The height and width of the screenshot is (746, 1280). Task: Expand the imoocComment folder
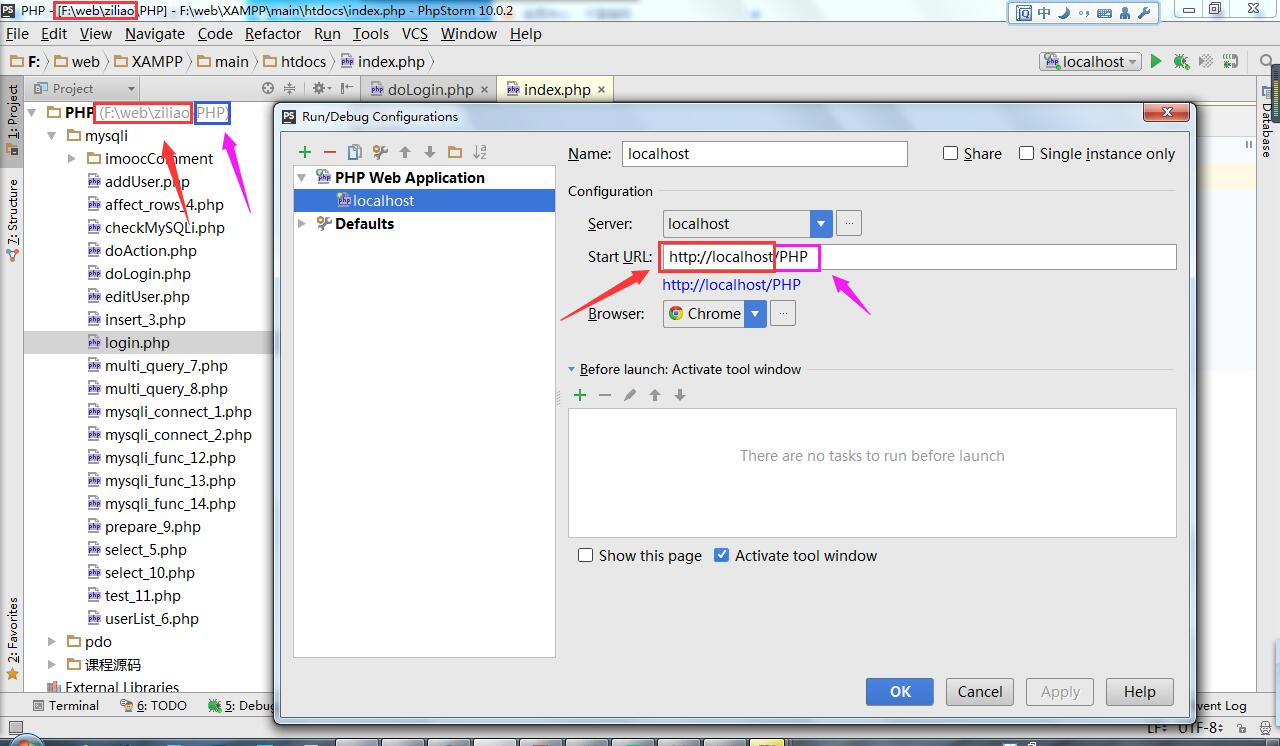(x=71, y=158)
